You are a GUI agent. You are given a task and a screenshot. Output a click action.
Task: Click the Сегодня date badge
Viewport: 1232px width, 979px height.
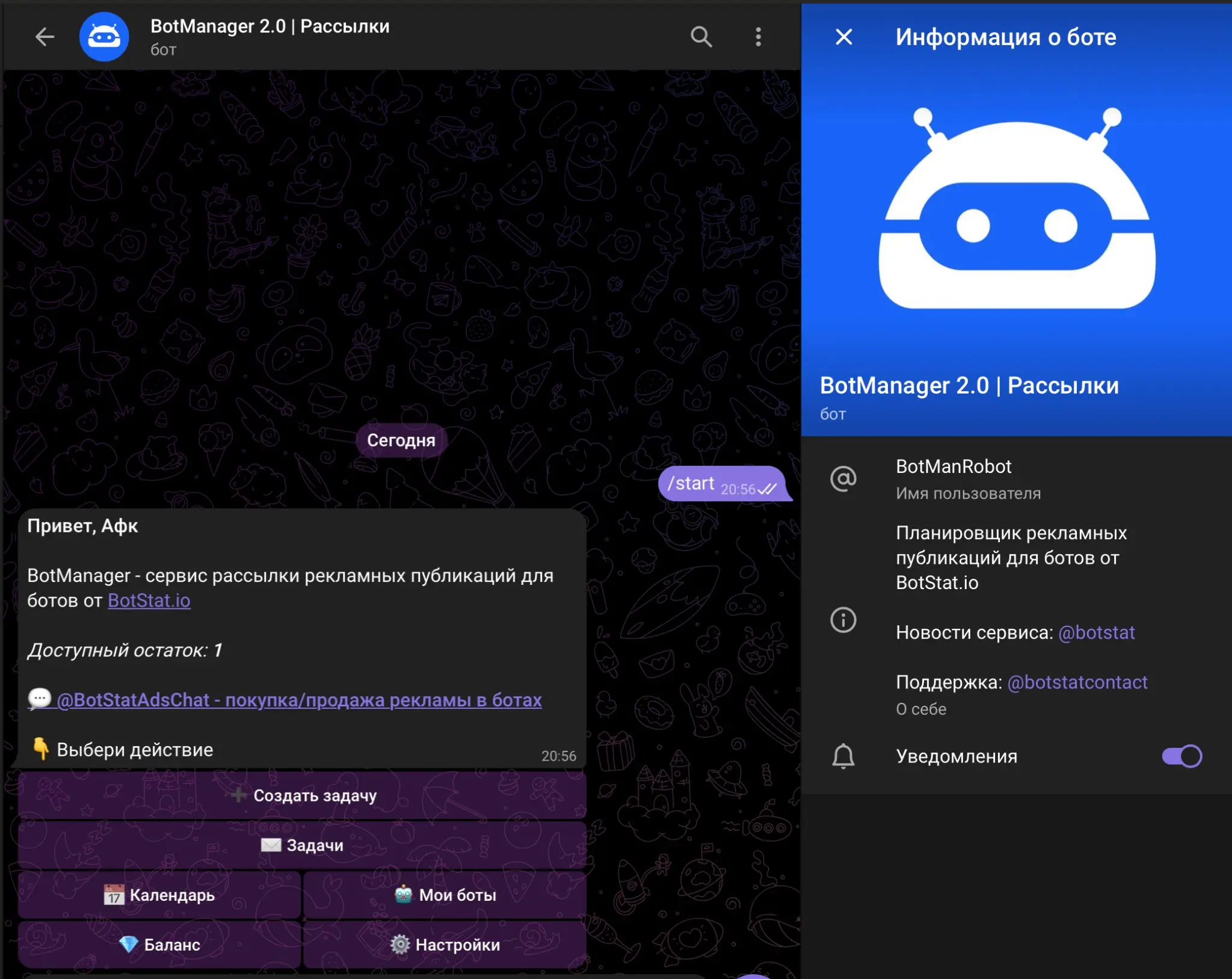[401, 440]
